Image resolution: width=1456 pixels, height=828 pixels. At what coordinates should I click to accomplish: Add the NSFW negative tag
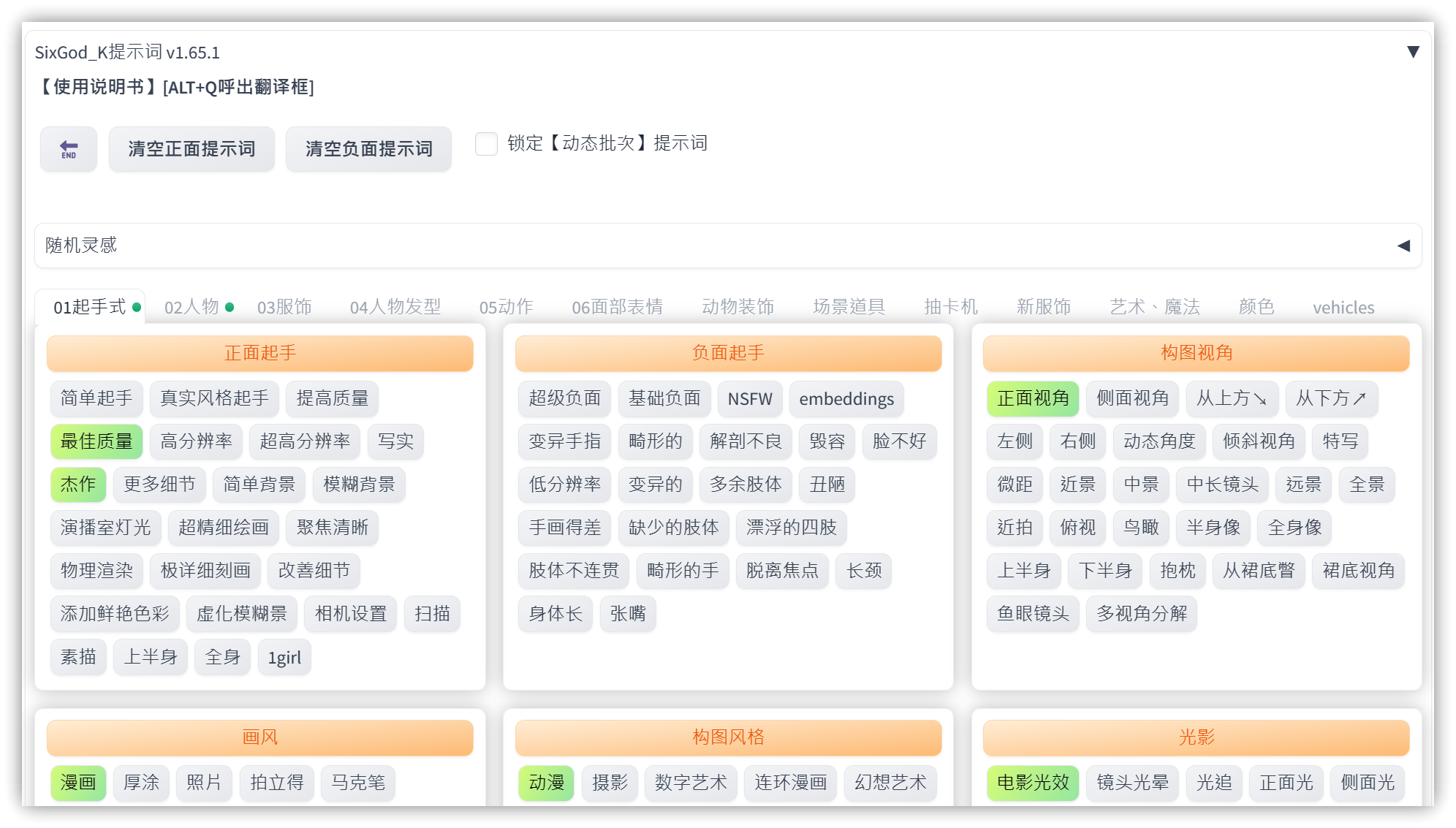pos(749,398)
